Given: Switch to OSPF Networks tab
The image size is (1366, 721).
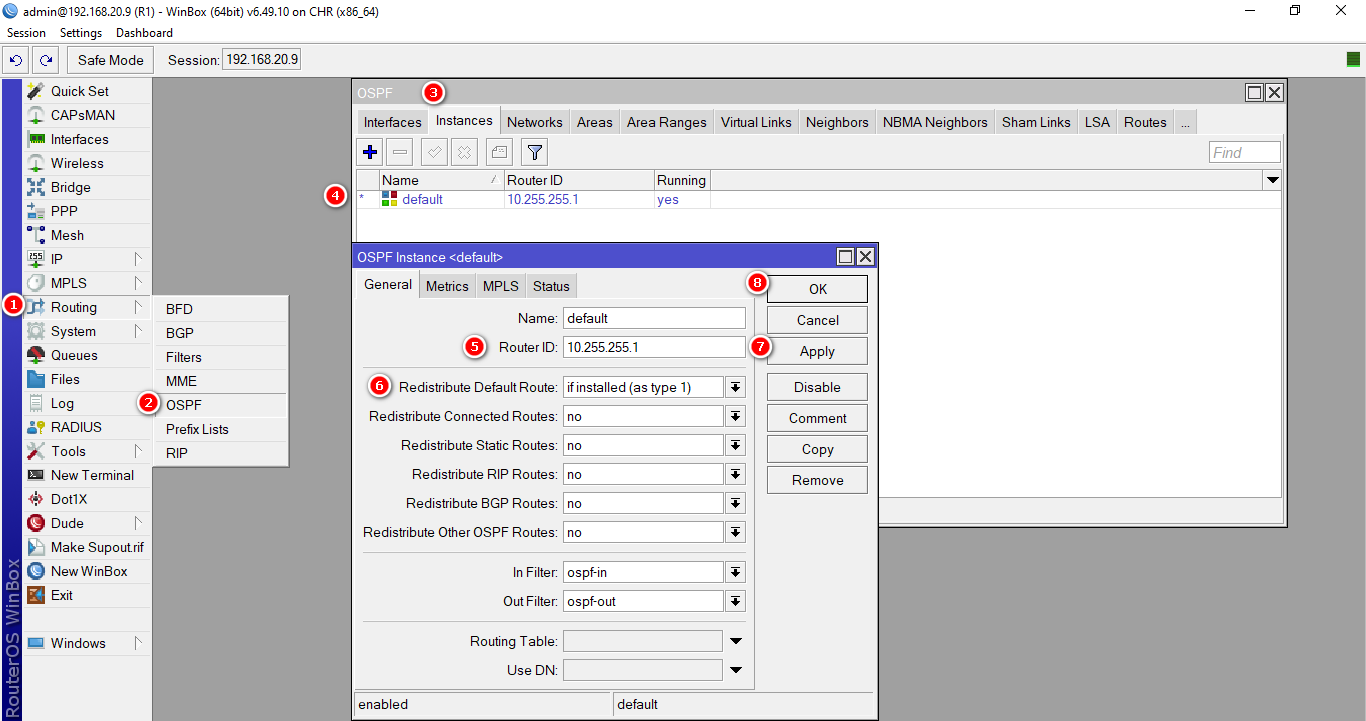Looking at the screenshot, I should coord(534,122).
